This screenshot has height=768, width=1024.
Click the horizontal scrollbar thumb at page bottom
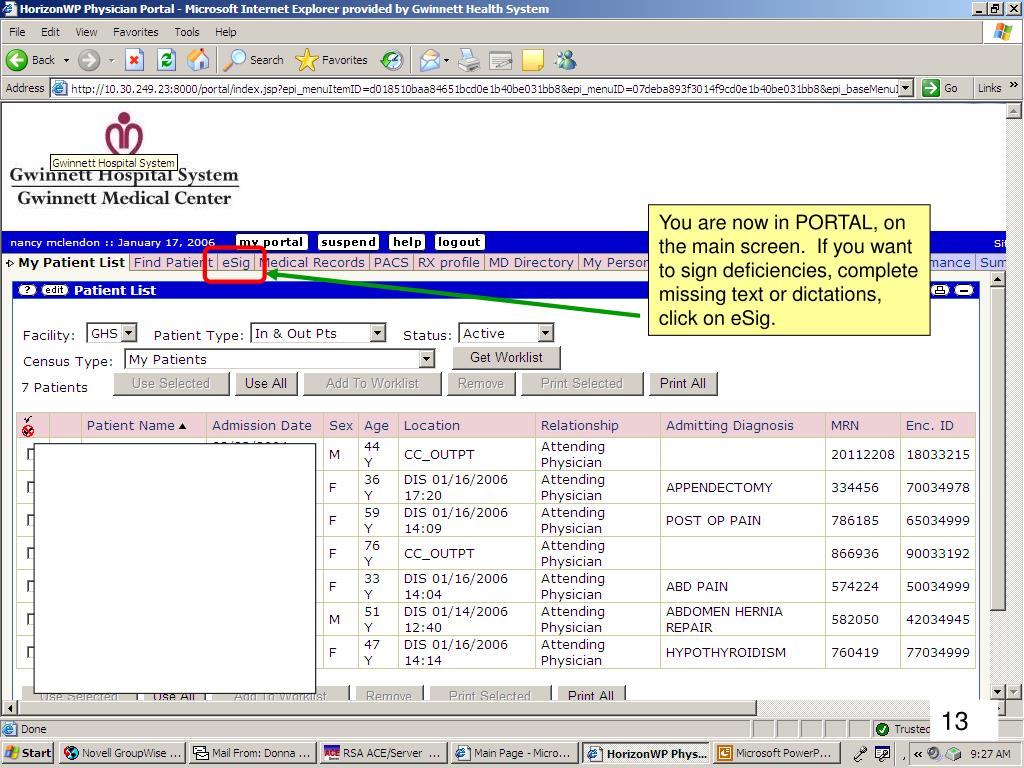(388, 708)
